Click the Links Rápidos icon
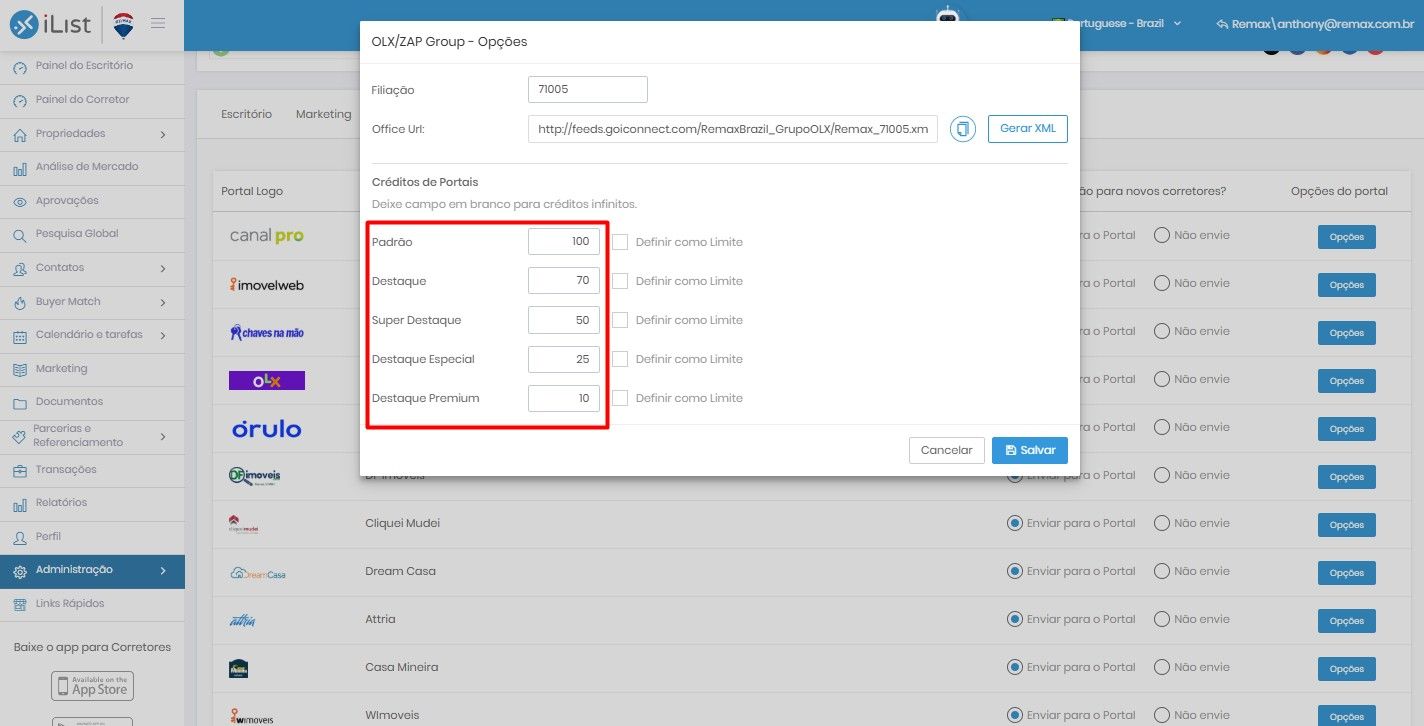Screen dimensions: 1424x726 tap(20, 604)
